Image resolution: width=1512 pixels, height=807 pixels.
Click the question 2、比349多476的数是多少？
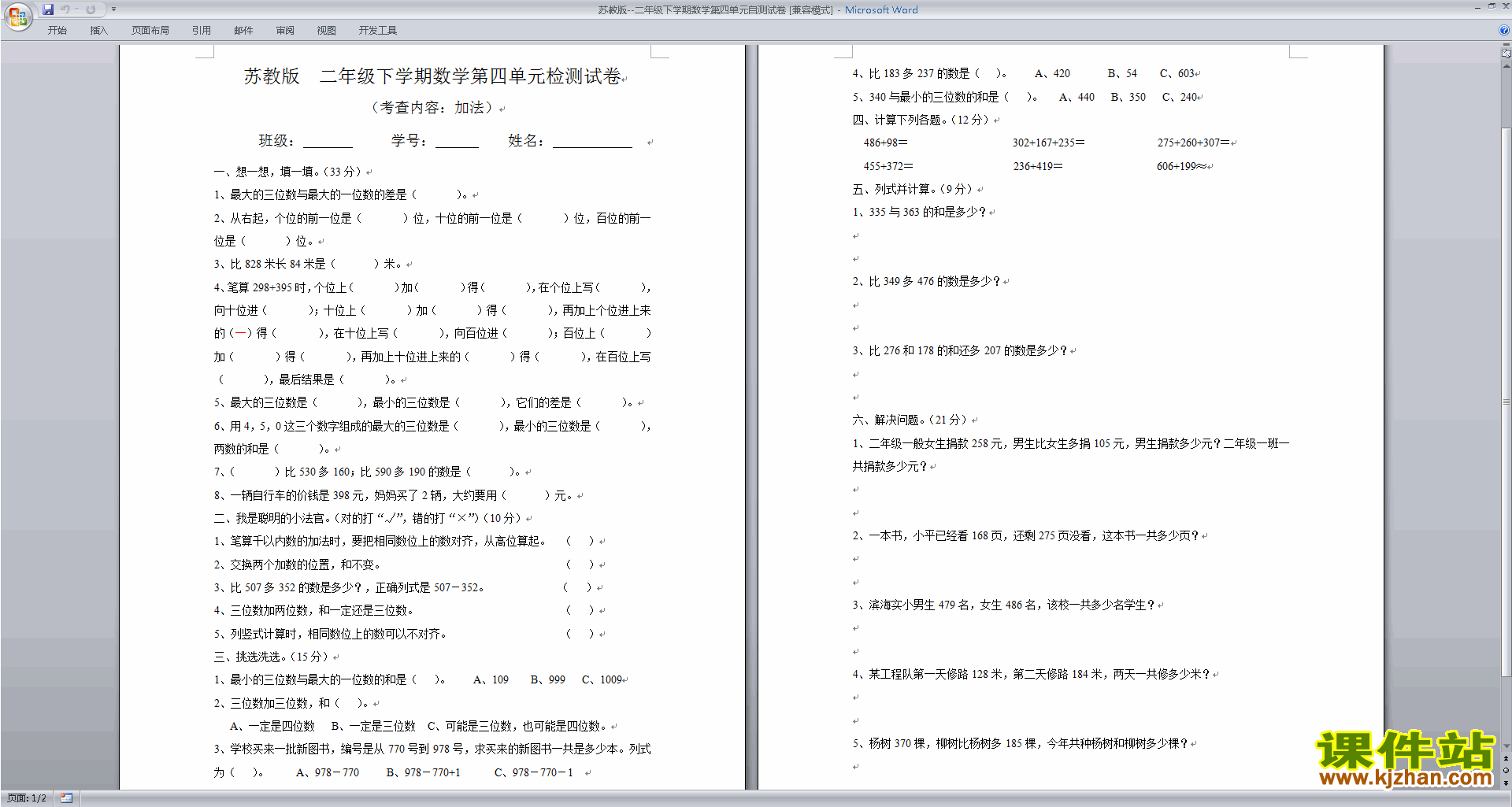pos(926,281)
